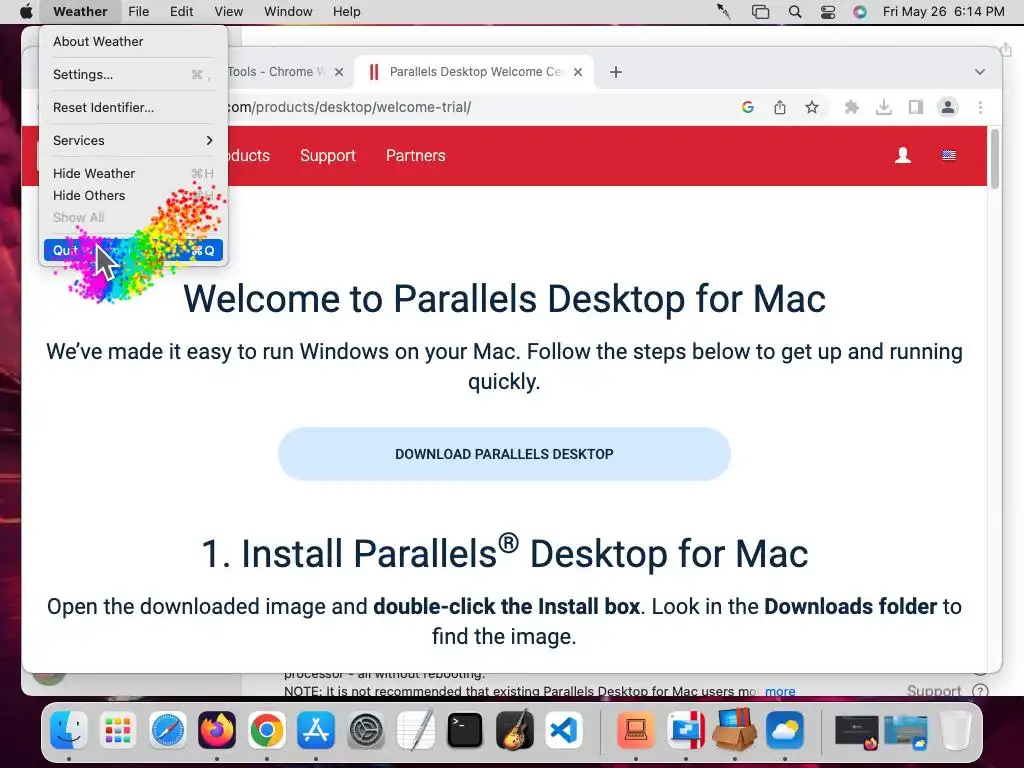Click Download Parallels Desktop button

point(504,454)
